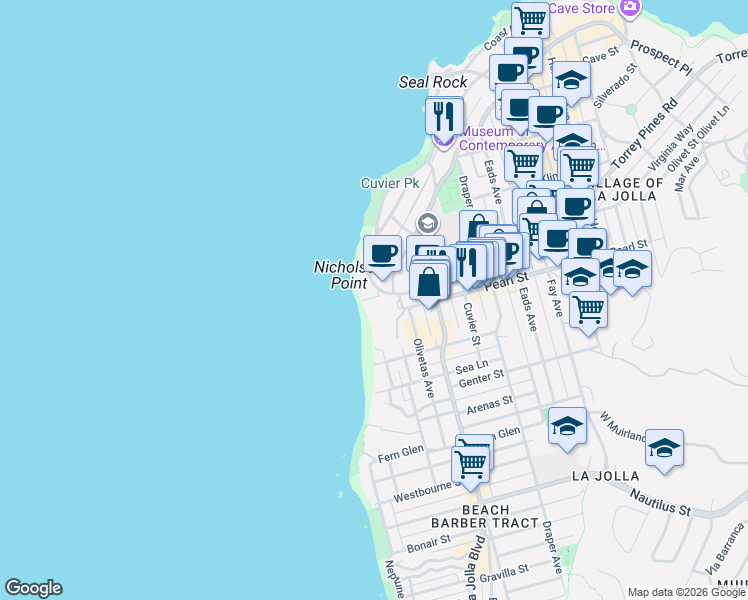Image resolution: width=748 pixels, height=600 pixels.
Task: Select the Sea Ln label
Action: coord(472,367)
